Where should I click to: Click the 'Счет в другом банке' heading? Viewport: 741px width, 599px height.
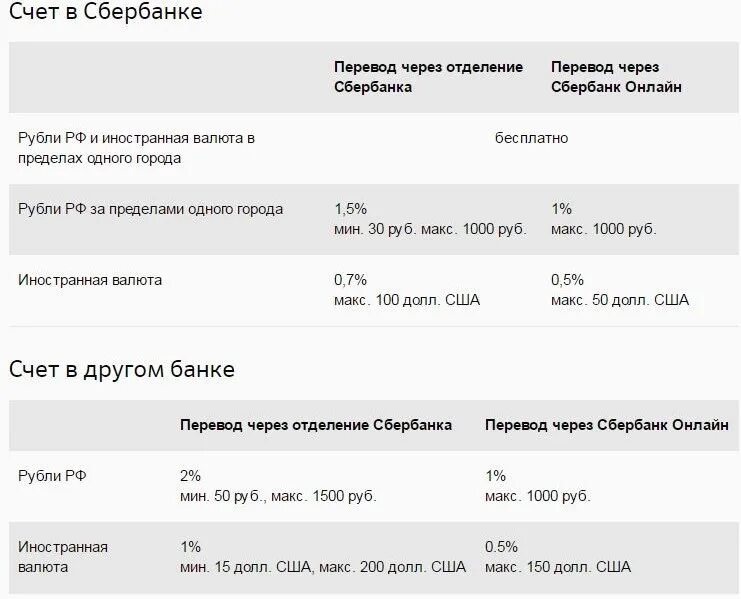122,370
